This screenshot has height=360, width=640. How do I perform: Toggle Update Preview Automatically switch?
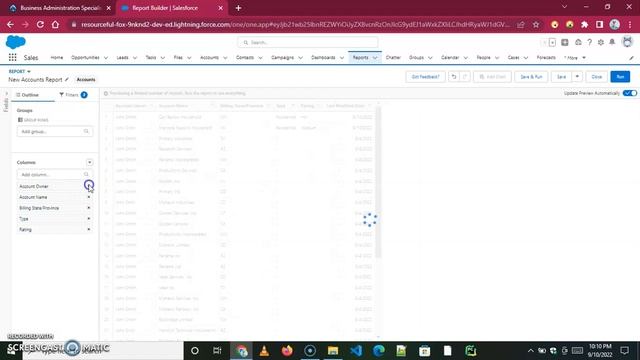coord(630,93)
